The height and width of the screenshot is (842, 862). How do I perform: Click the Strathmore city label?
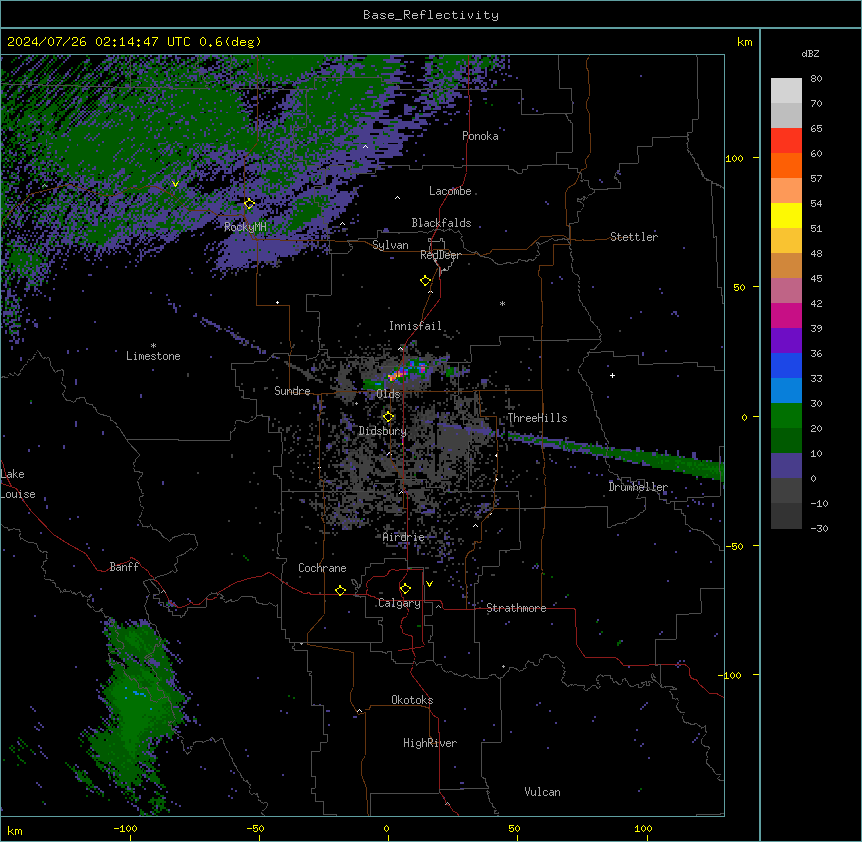point(516,608)
